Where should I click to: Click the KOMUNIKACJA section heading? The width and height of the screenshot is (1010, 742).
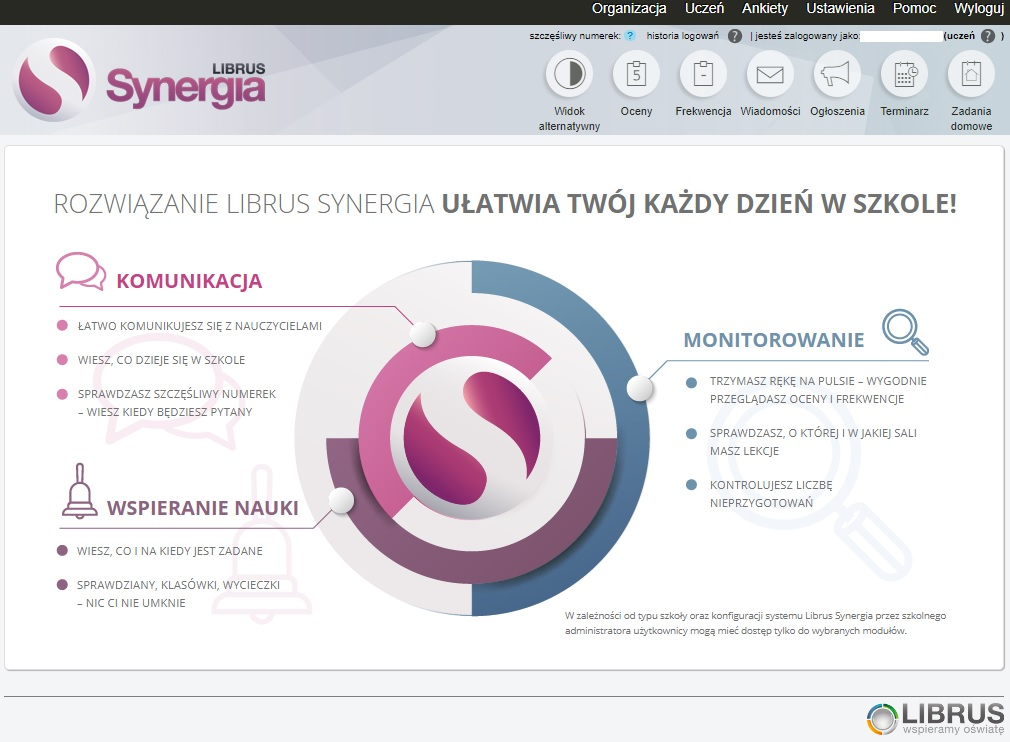pos(190,281)
